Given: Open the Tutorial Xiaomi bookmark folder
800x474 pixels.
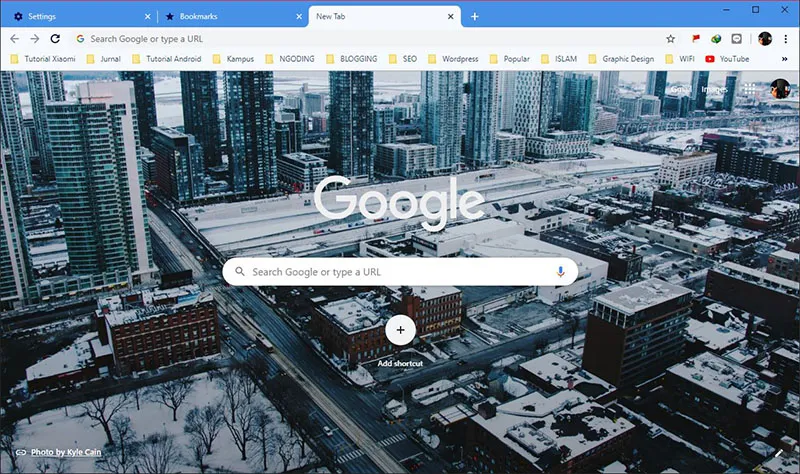Looking at the screenshot, I should (x=43, y=59).
